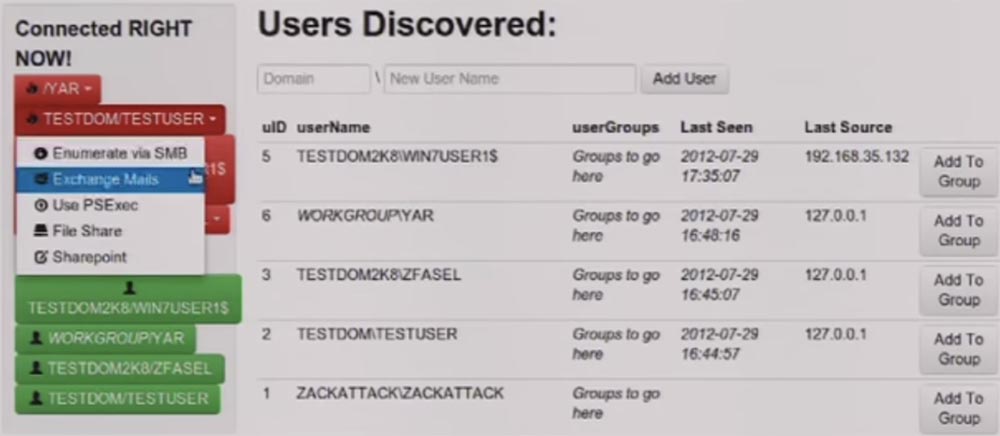Expand the red /YAR dropdown caret
This screenshot has height=436, width=1000.
[x=88, y=90]
